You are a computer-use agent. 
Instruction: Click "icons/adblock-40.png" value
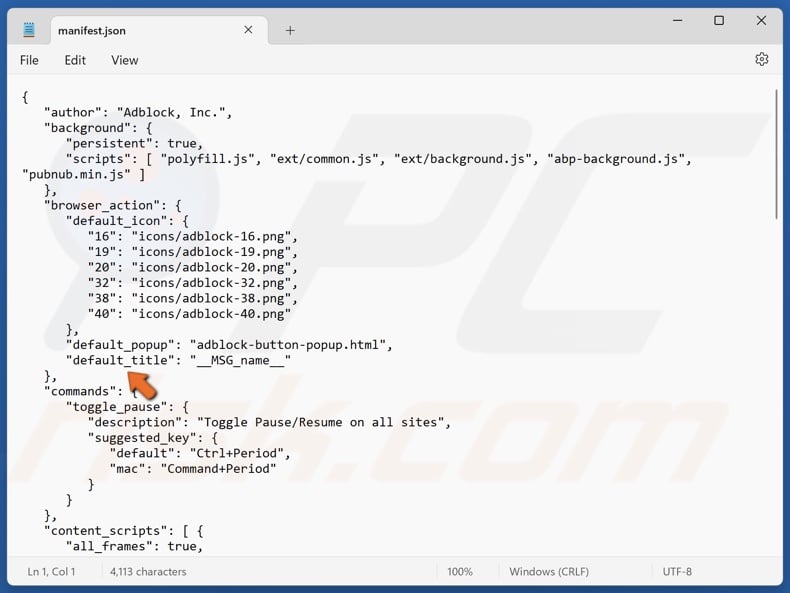pyautogui.click(x=211, y=314)
